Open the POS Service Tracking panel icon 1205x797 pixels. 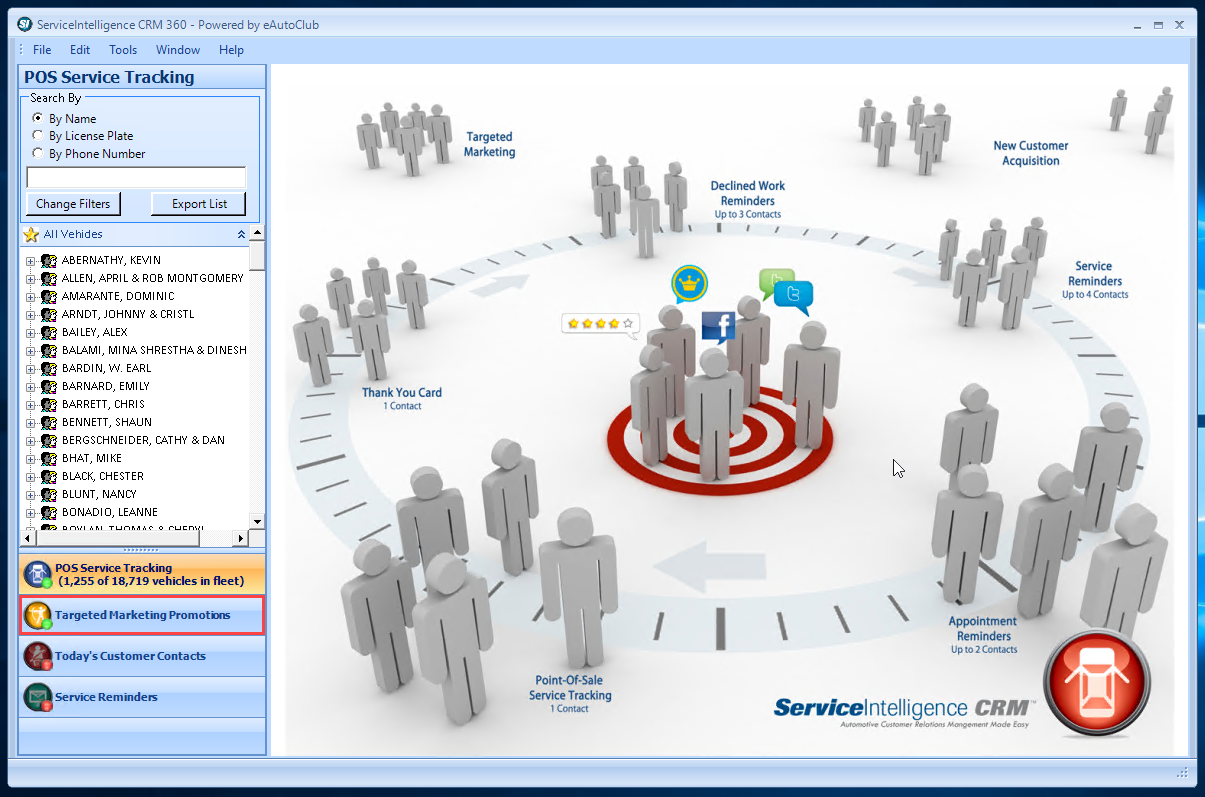point(38,575)
